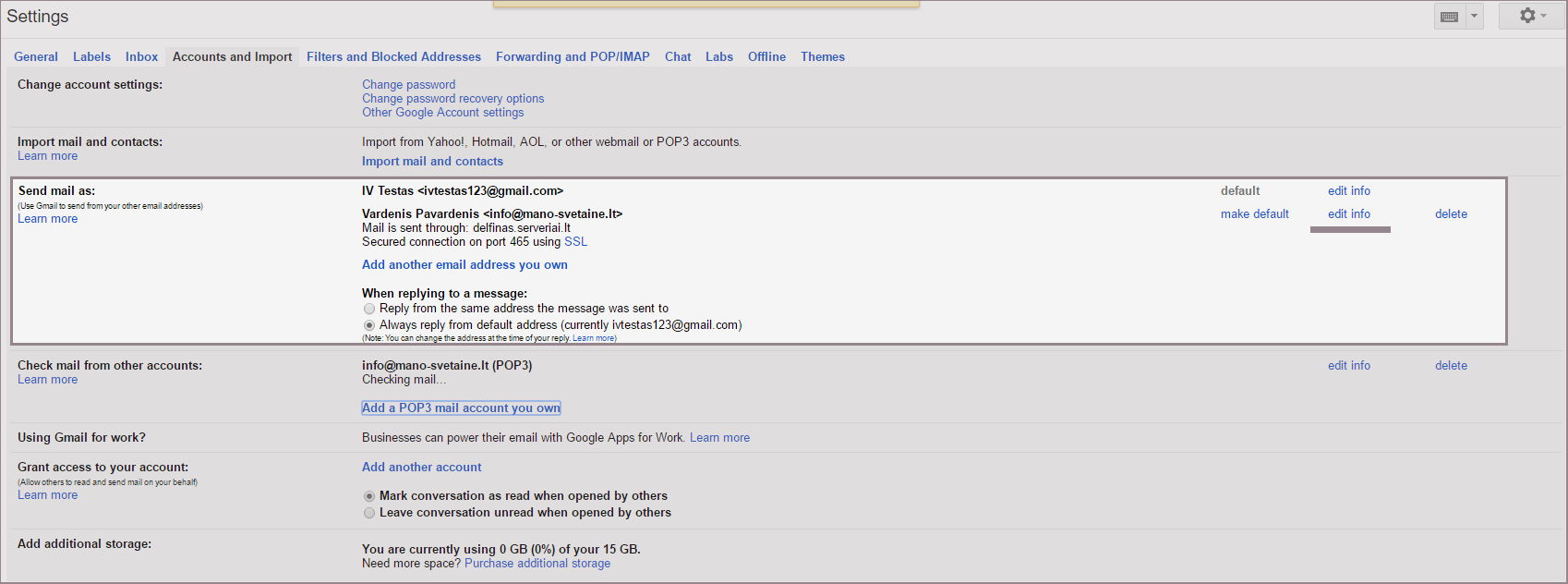Click 'Add another email address you own'

coord(464,265)
